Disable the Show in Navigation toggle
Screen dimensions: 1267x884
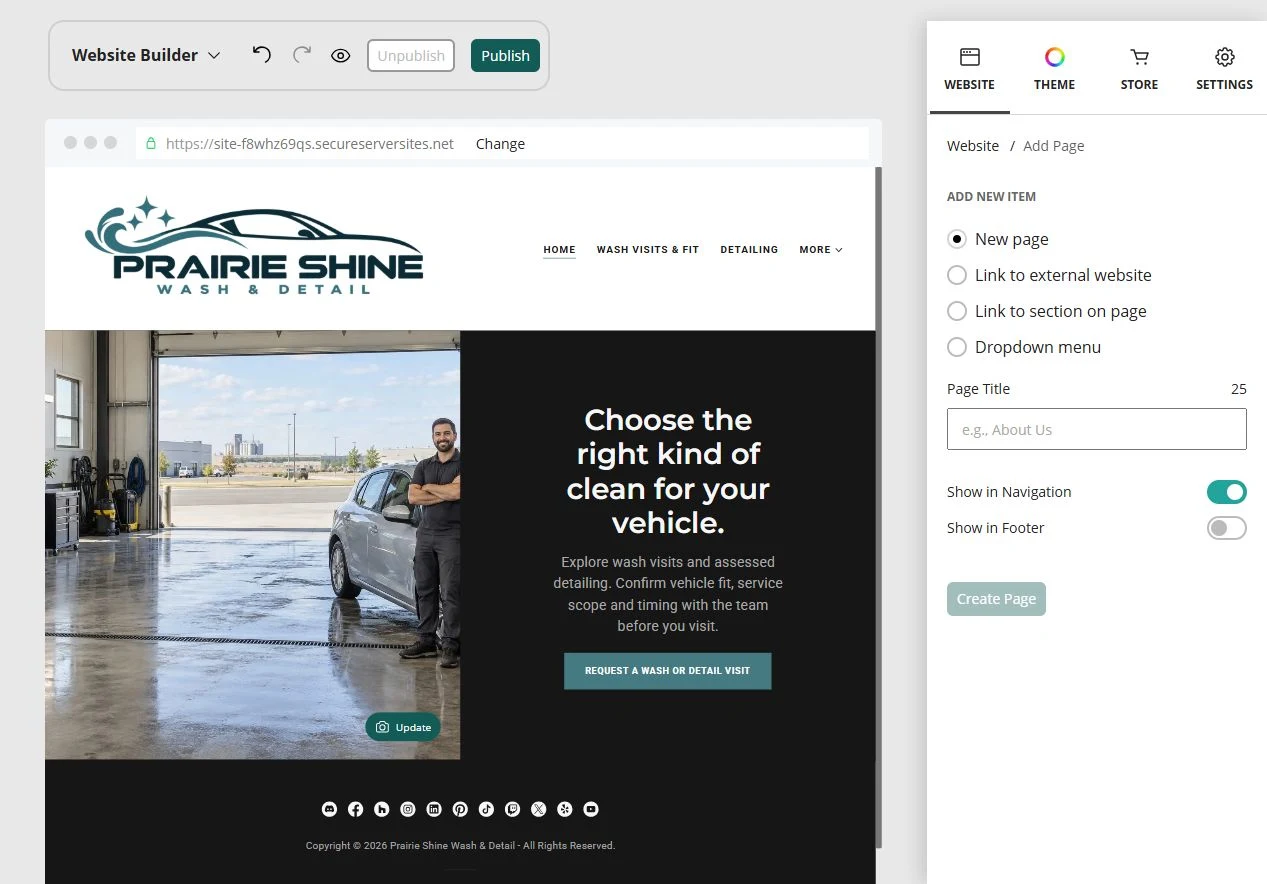pos(1227,492)
